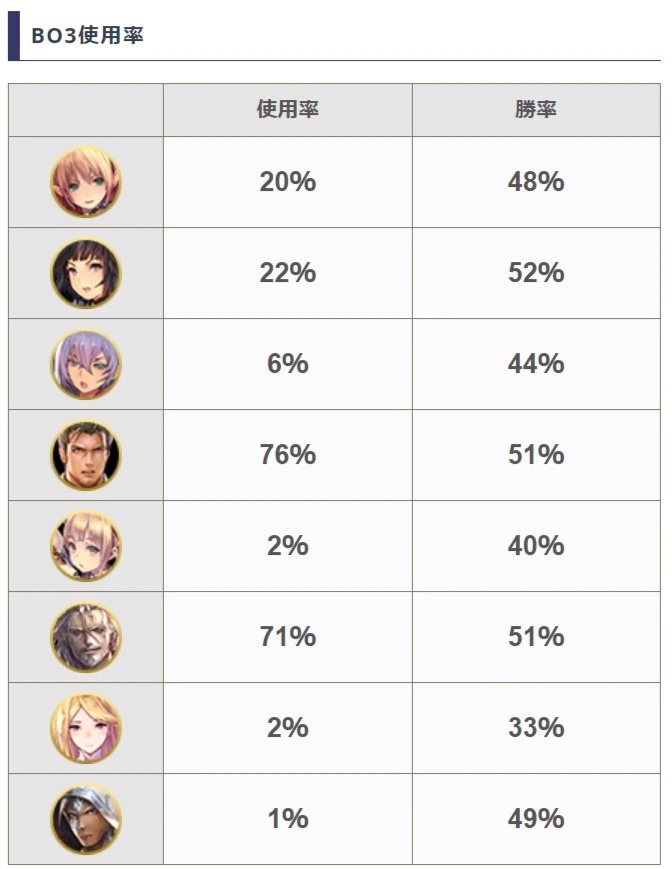Select the grey-haired old man portrait
This screenshot has width=672, height=869.
pyautogui.click(x=86, y=637)
